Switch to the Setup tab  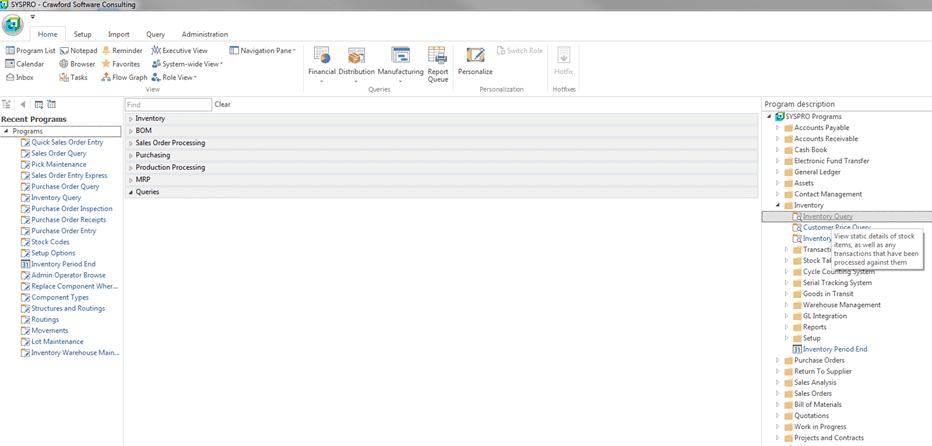click(x=83, y=34)
